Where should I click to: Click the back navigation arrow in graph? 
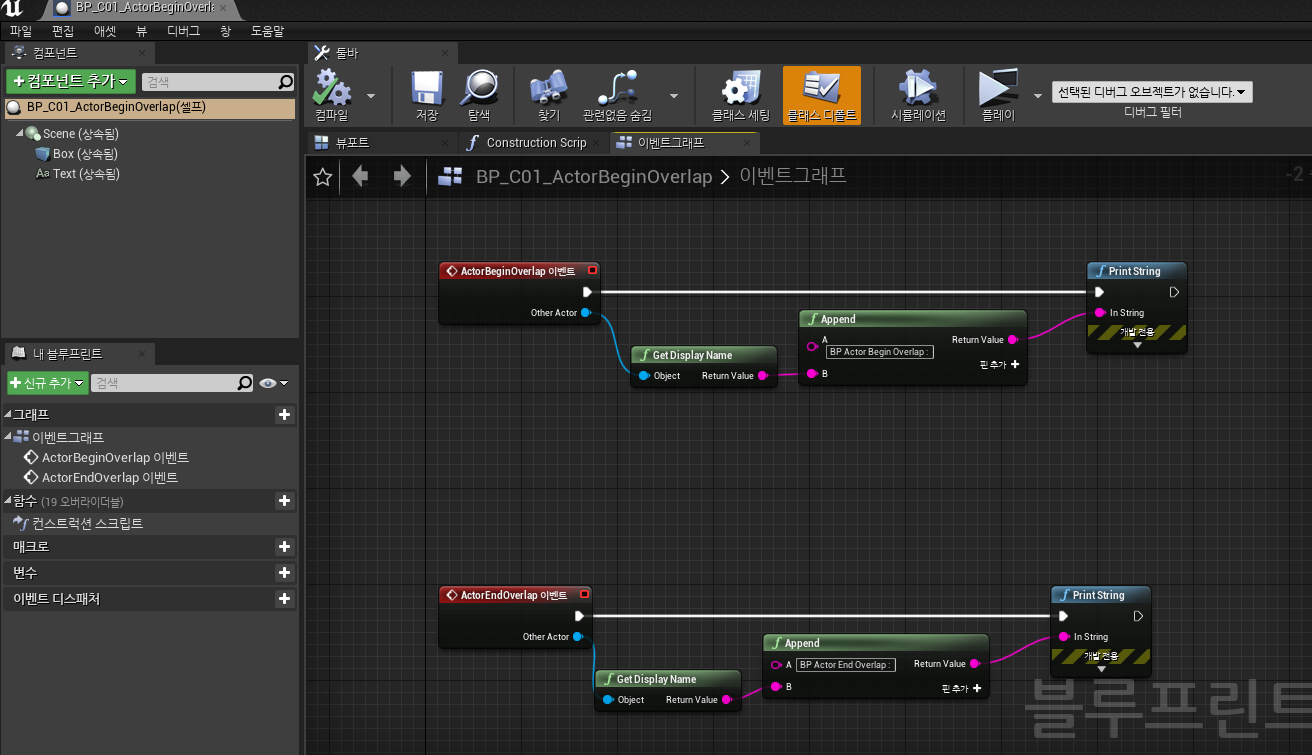point(360,177)
